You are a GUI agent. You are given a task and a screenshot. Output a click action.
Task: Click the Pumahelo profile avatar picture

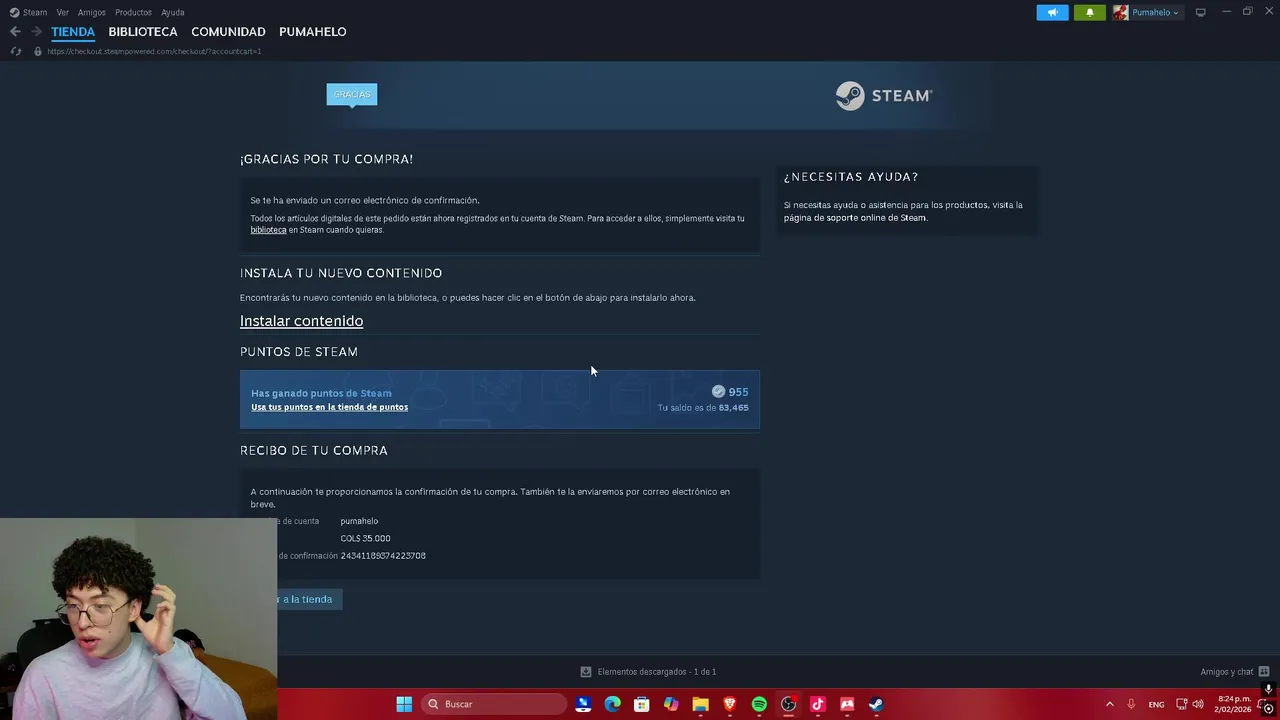(1120, 12)
